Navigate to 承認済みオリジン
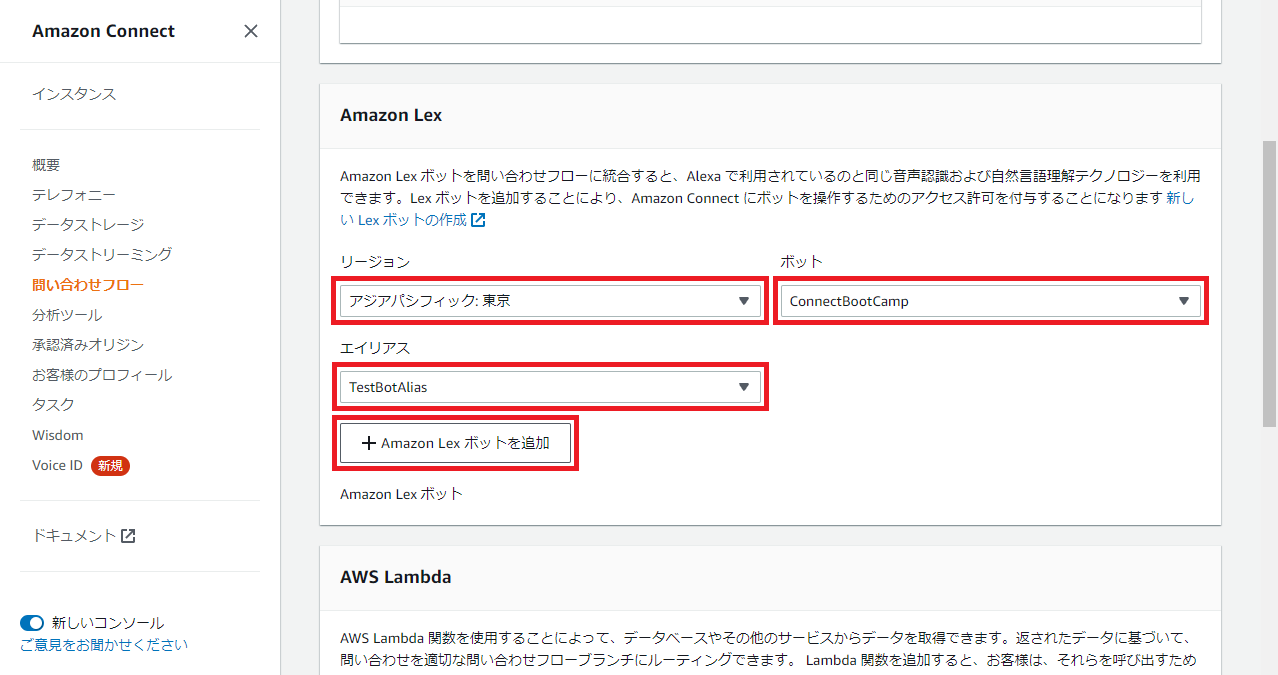Viewport: 1278px width, 675px height. pos(88,345)
